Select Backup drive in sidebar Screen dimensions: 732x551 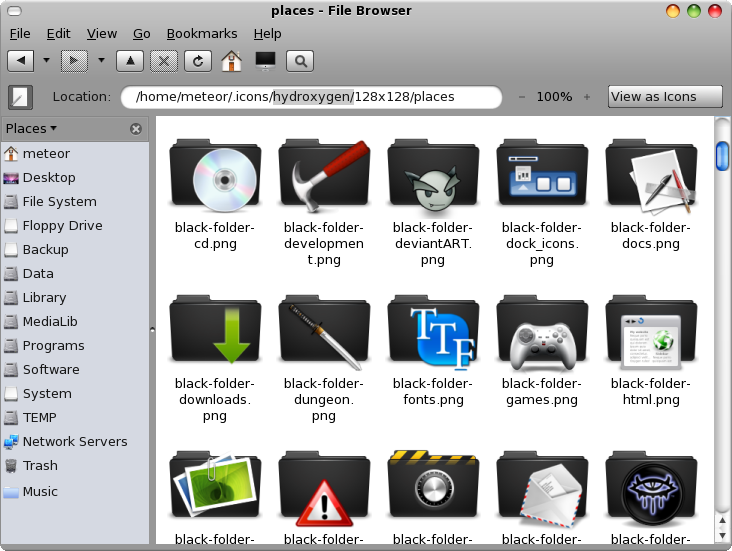point(75,249)
